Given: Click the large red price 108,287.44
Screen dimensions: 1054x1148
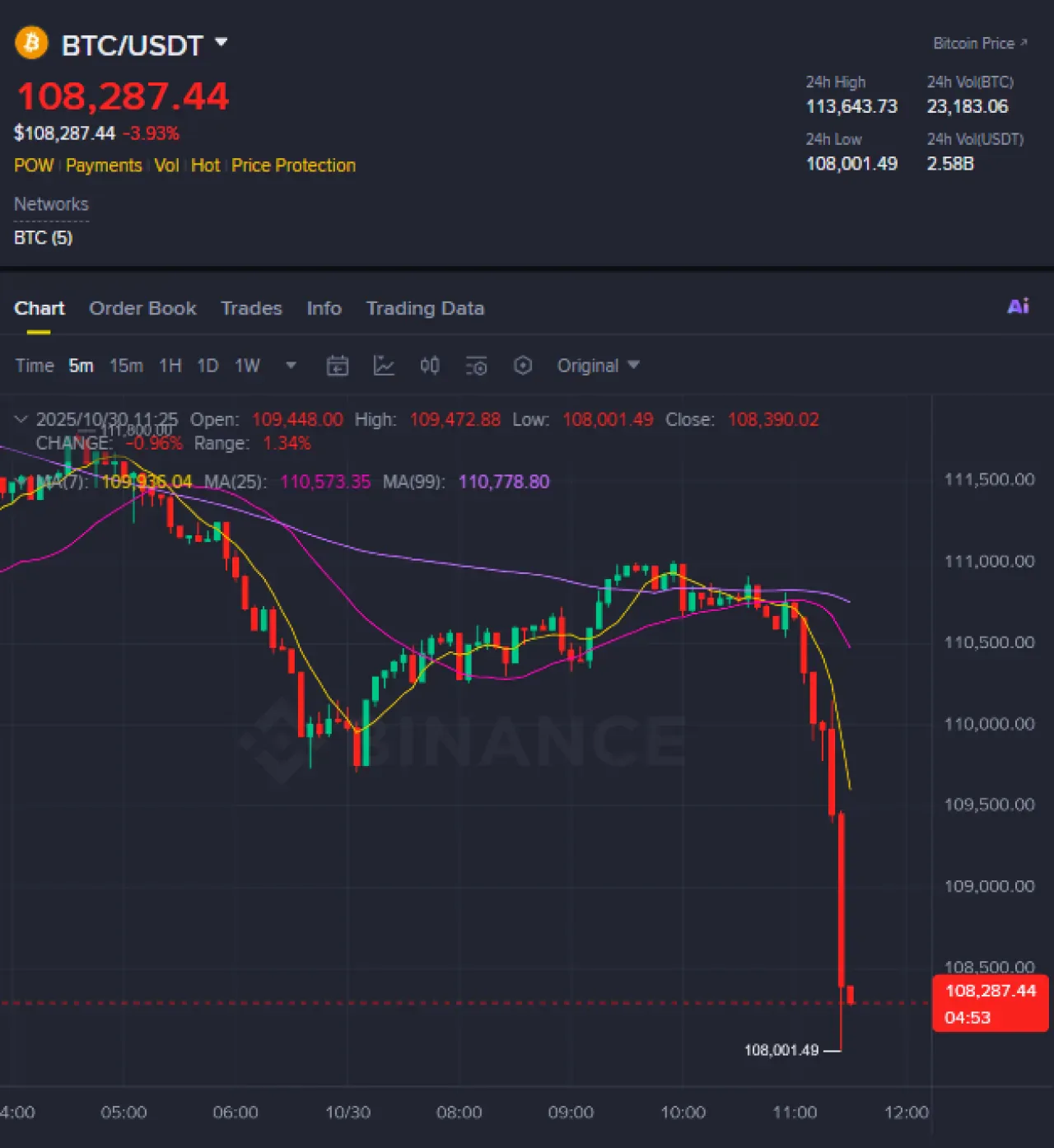Looking at the screenshot, I should click(123, 96).
